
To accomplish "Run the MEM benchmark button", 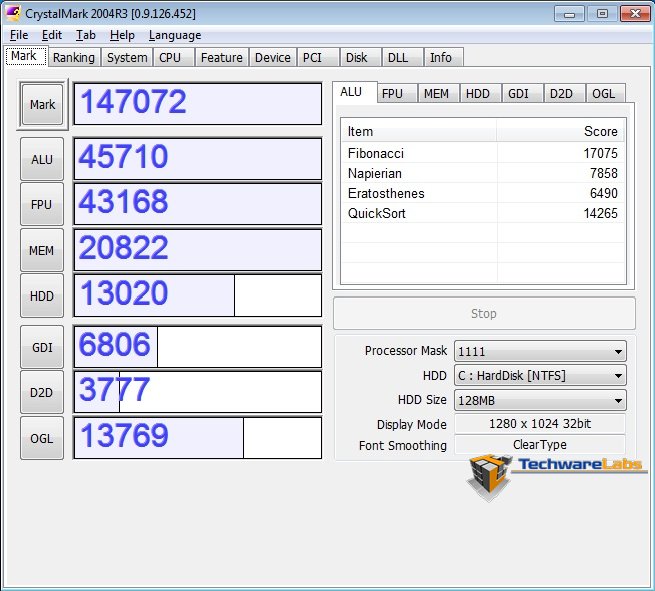I will pos(42,250).
